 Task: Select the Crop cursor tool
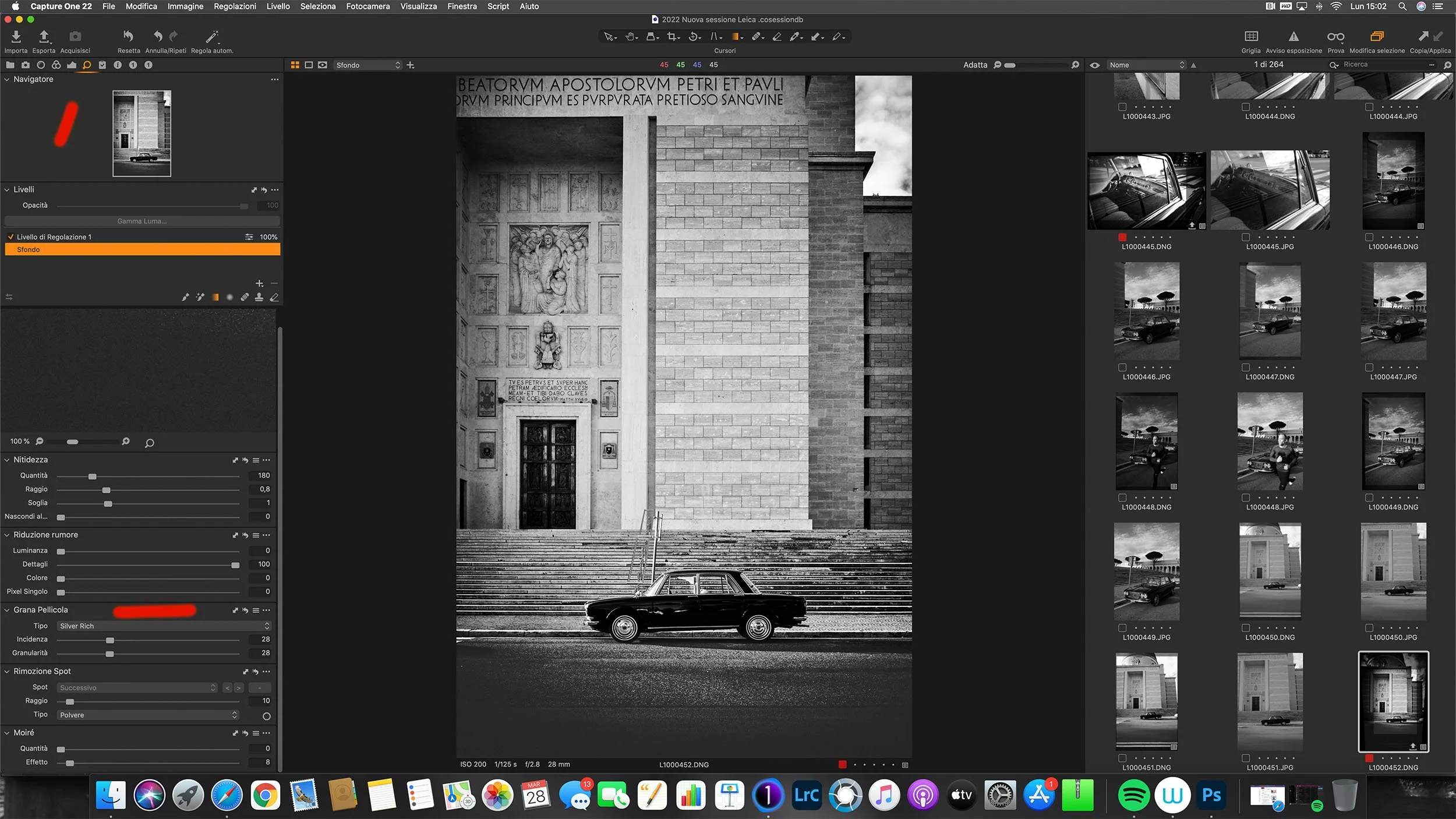672,37
